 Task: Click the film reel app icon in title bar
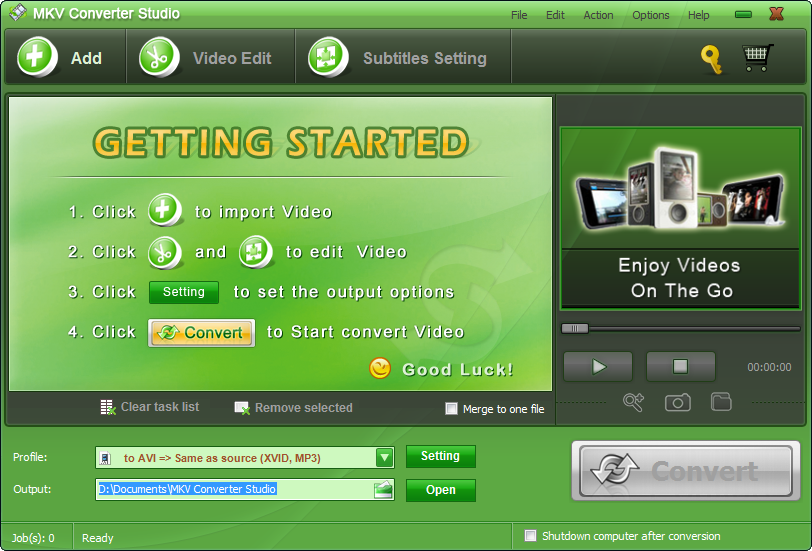(18, 13)
